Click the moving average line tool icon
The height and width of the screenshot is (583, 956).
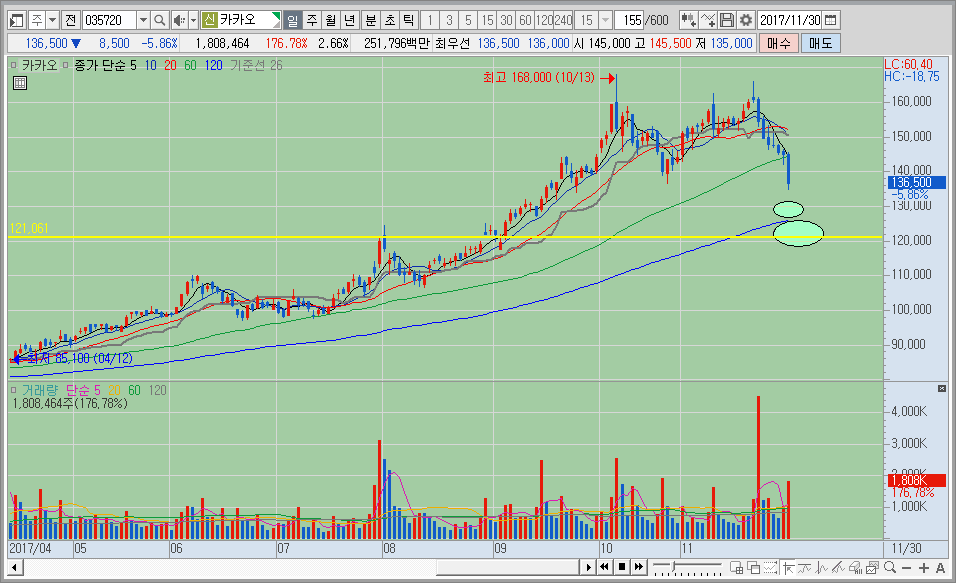(x=805, y=568)
